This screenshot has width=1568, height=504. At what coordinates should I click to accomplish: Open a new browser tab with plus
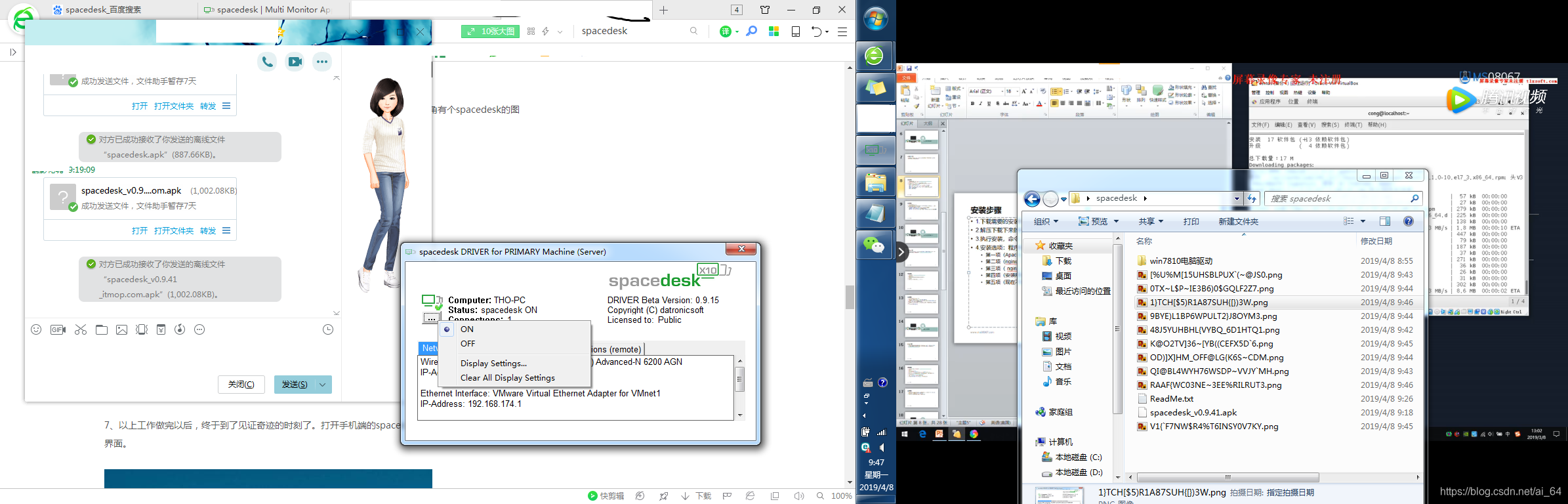coord(663,10)
